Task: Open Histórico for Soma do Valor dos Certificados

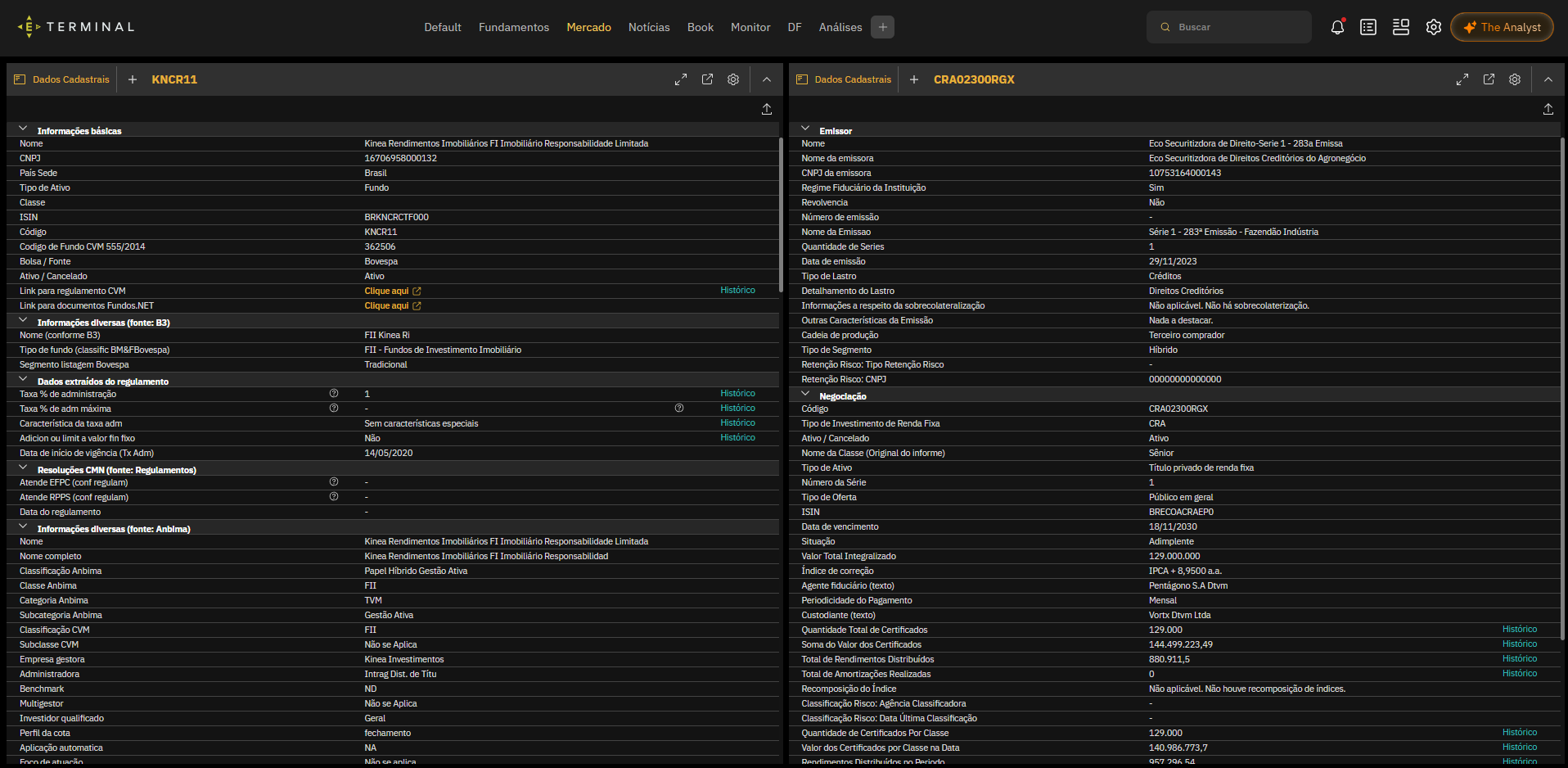Action: tap(1520, 644)
